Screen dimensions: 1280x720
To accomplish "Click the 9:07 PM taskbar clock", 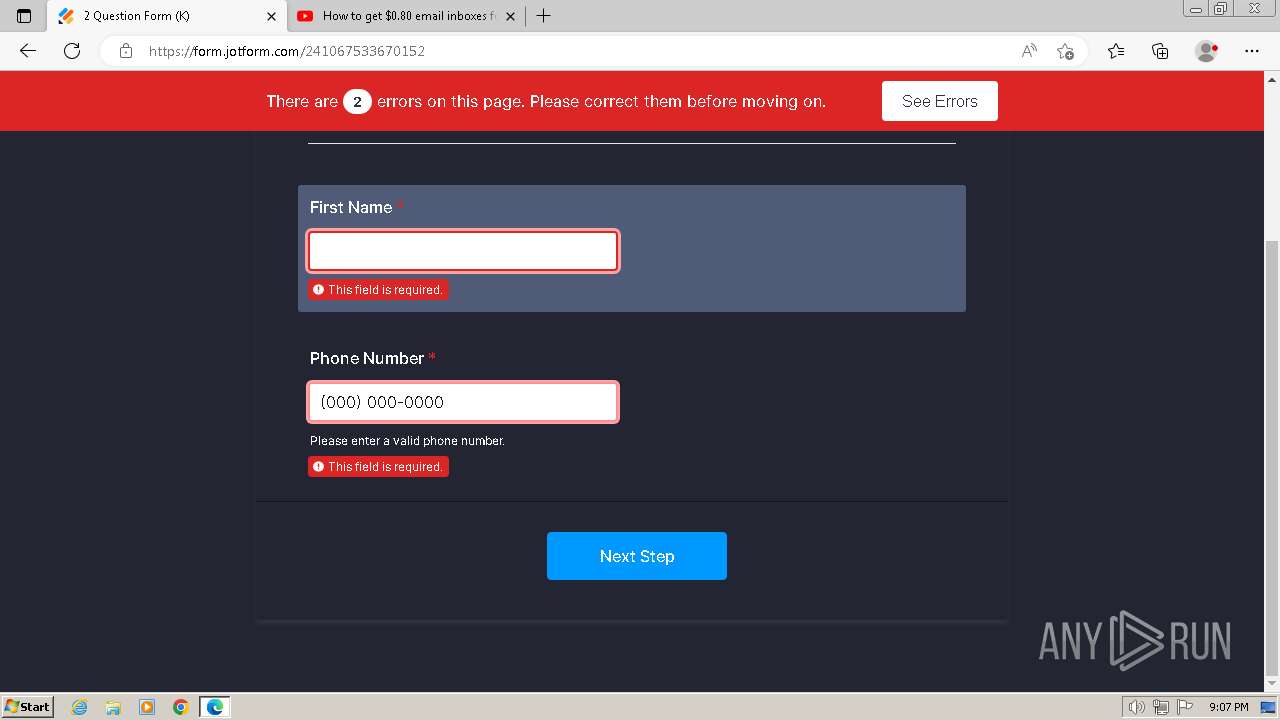I will pyautogui.click(x=1228, y=707).
